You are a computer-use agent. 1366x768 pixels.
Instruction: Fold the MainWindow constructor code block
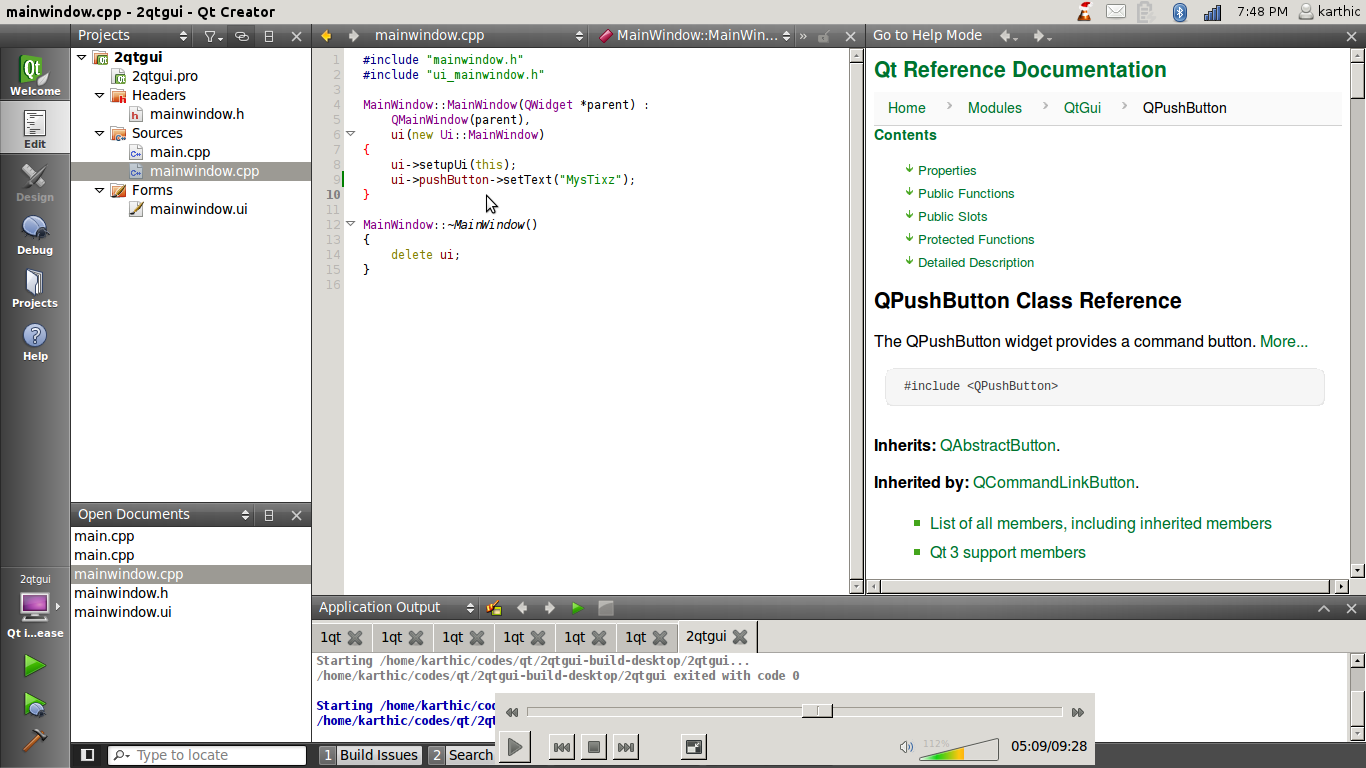351,134
